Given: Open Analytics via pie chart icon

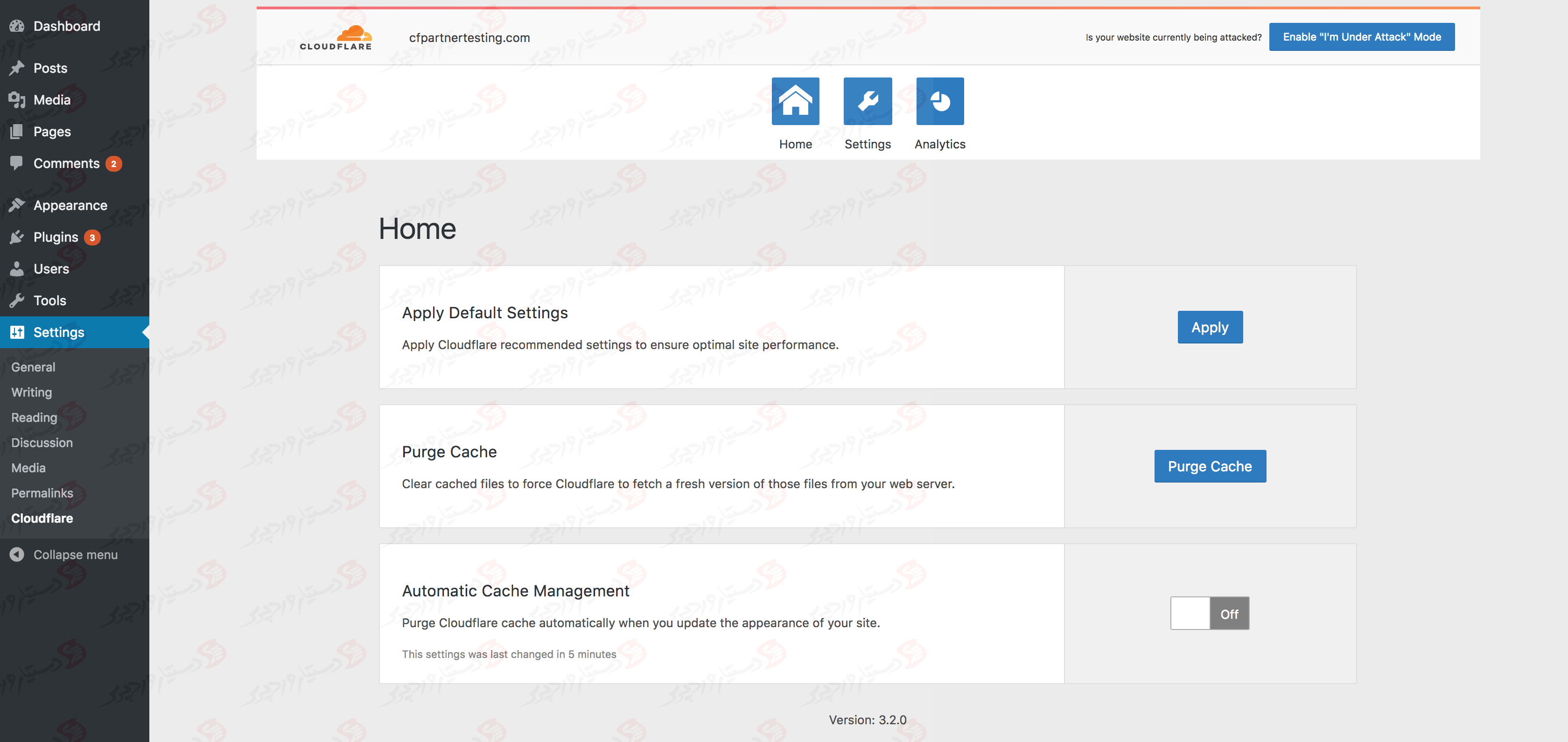Looking at the screenshot, I should [939, 100].
